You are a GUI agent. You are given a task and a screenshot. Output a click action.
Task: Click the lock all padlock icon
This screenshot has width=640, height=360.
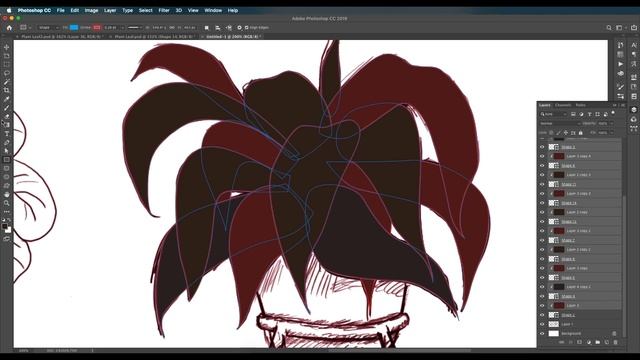point(580,133)
